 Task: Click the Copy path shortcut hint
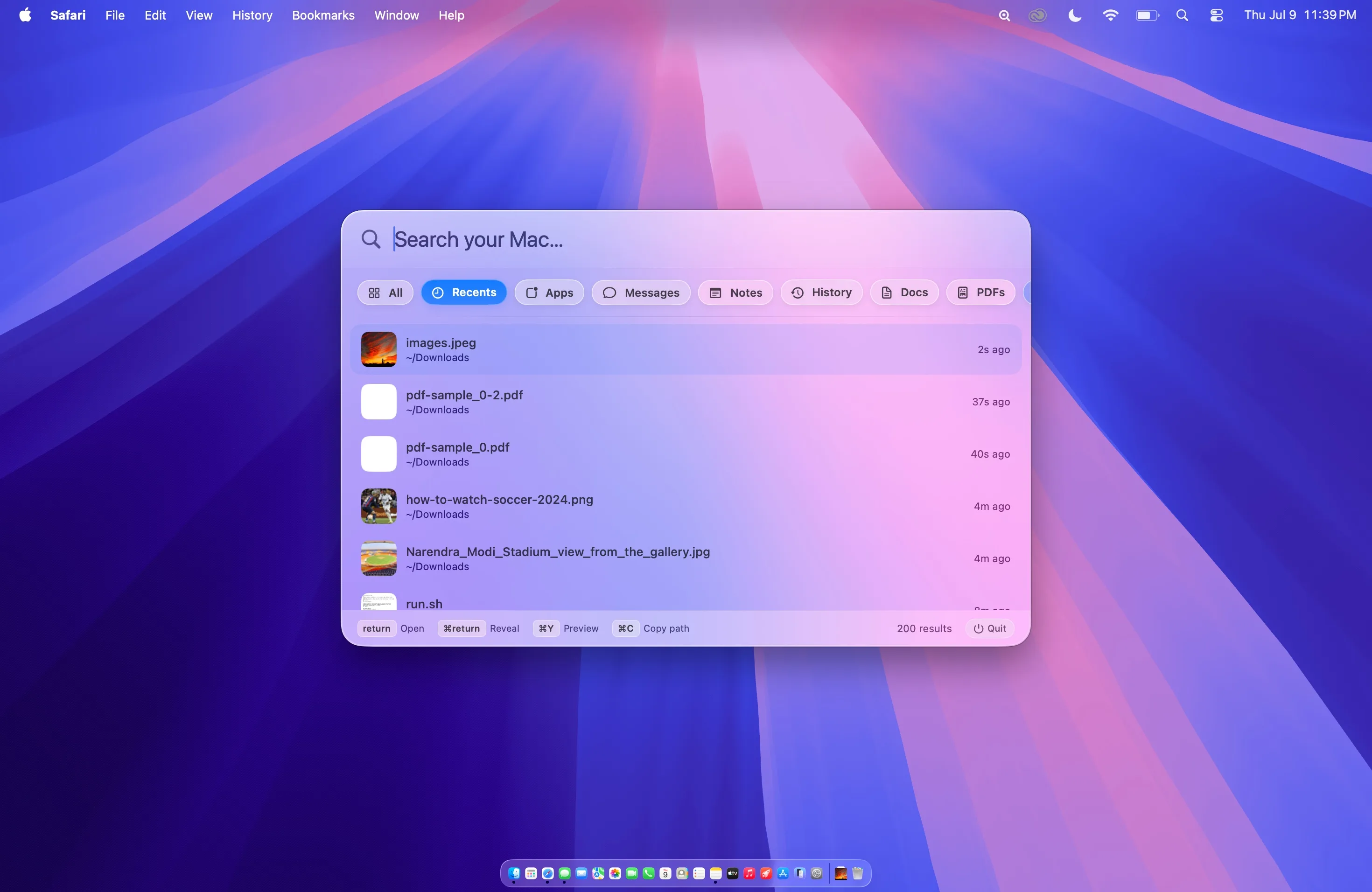coord(652,629)
